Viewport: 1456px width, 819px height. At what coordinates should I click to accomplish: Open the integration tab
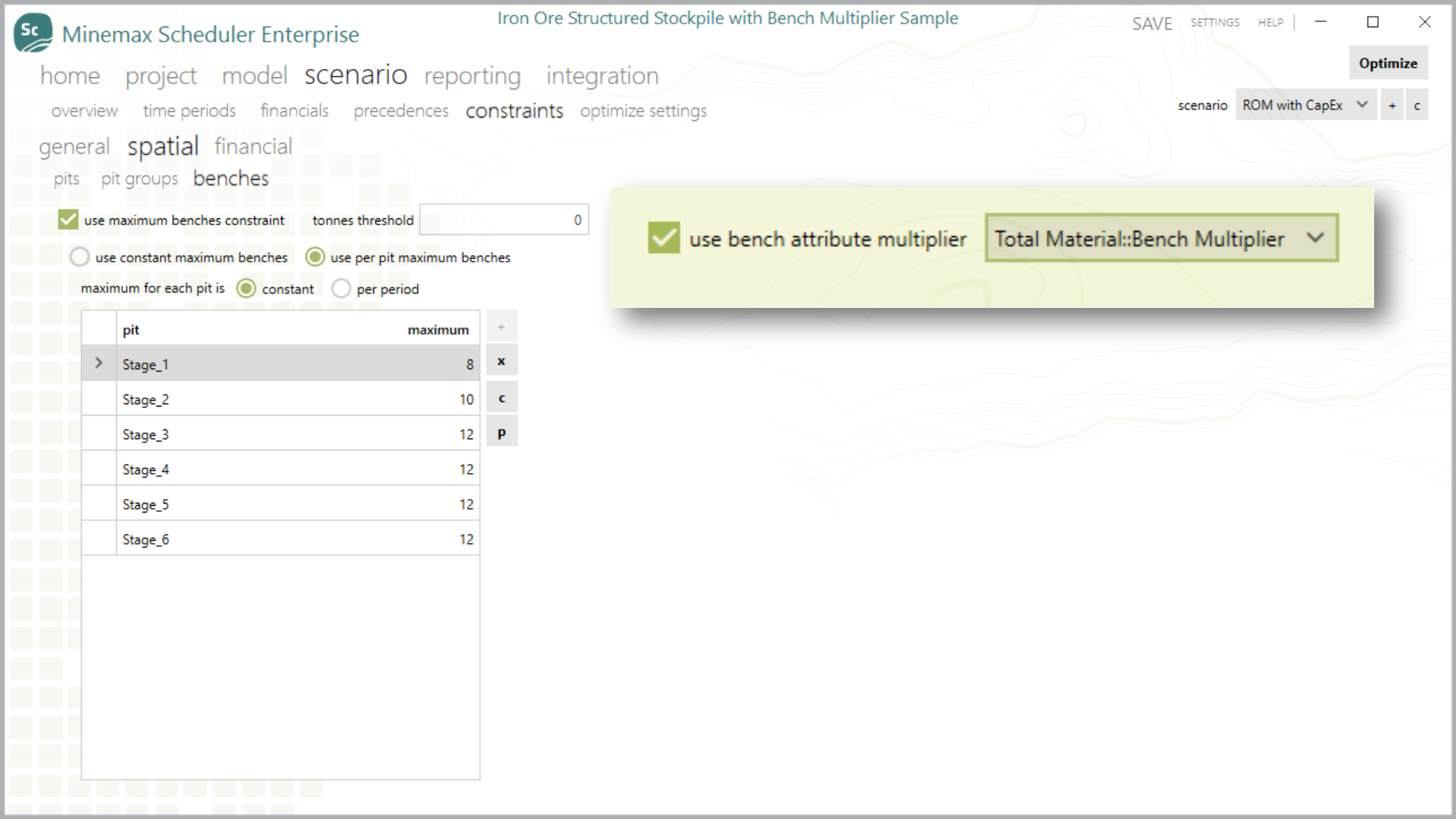coord(602,76)
